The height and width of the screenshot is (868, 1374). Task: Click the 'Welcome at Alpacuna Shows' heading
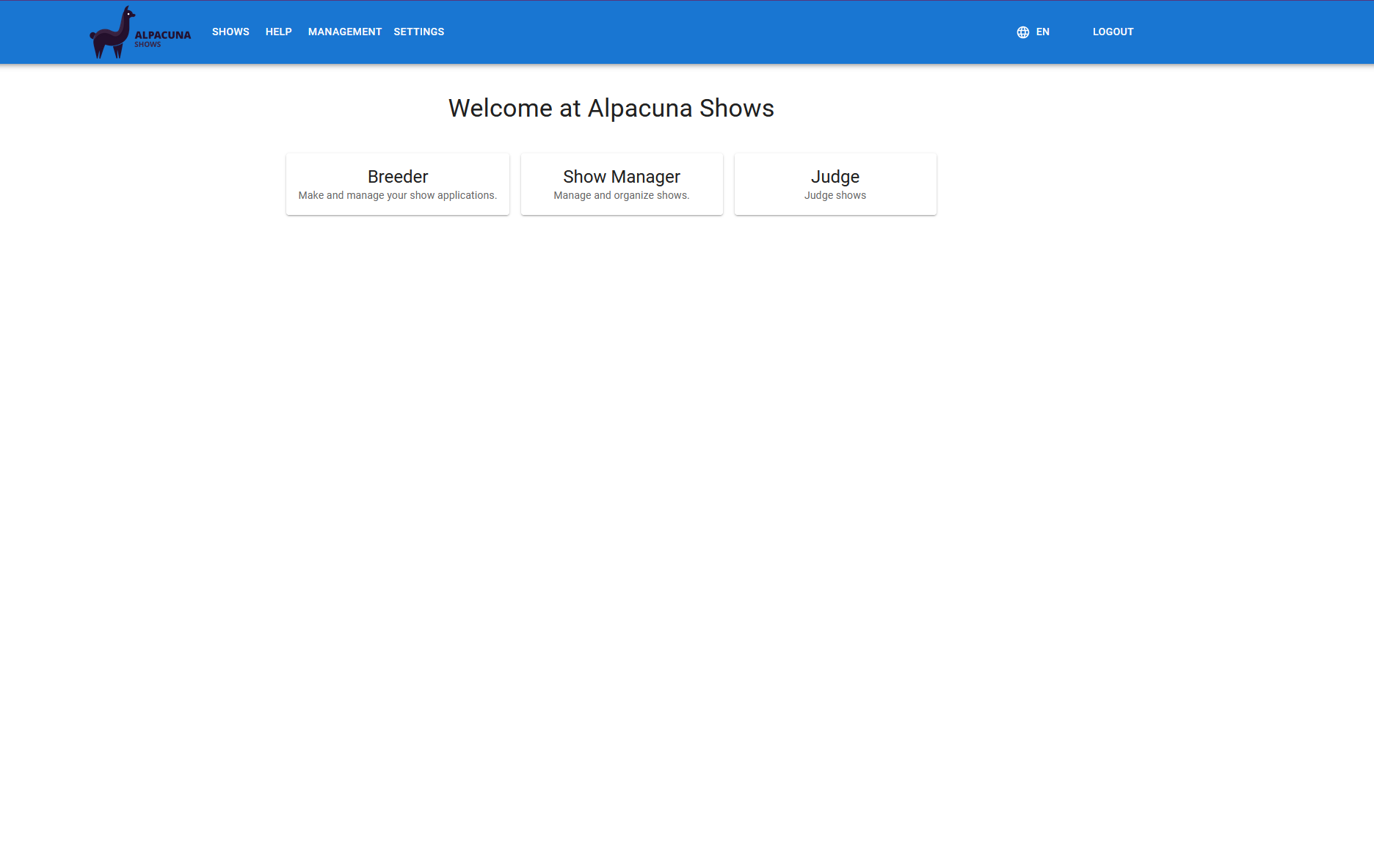click(x=611, y=108)
